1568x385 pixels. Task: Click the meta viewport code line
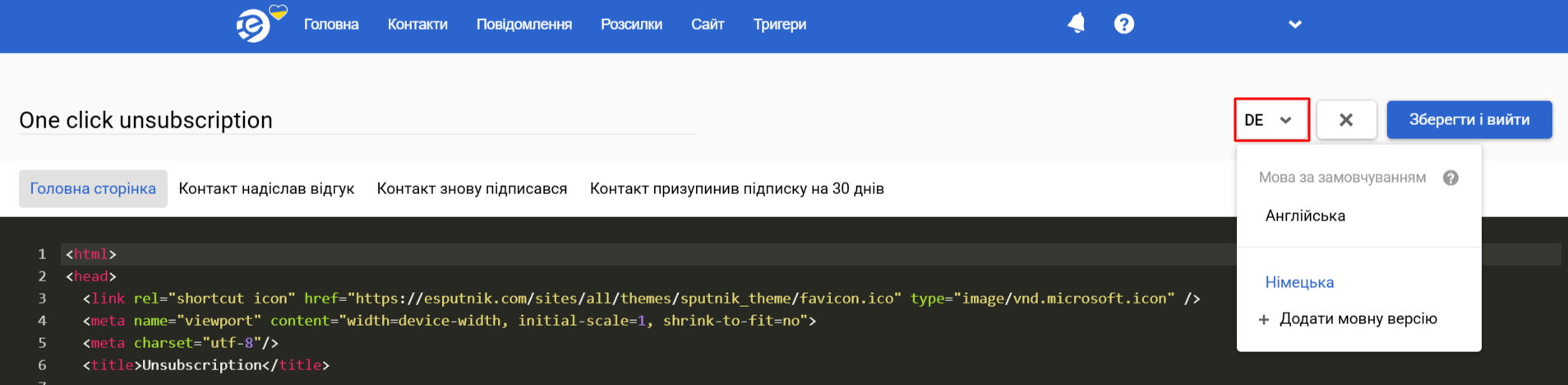pyautogui.click(x=450, y=321)
